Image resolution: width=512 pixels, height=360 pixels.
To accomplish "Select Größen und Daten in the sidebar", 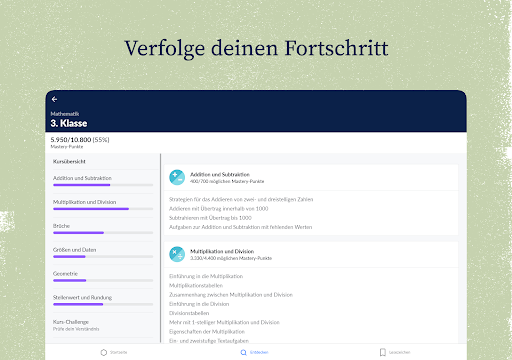I will [75, 250].
